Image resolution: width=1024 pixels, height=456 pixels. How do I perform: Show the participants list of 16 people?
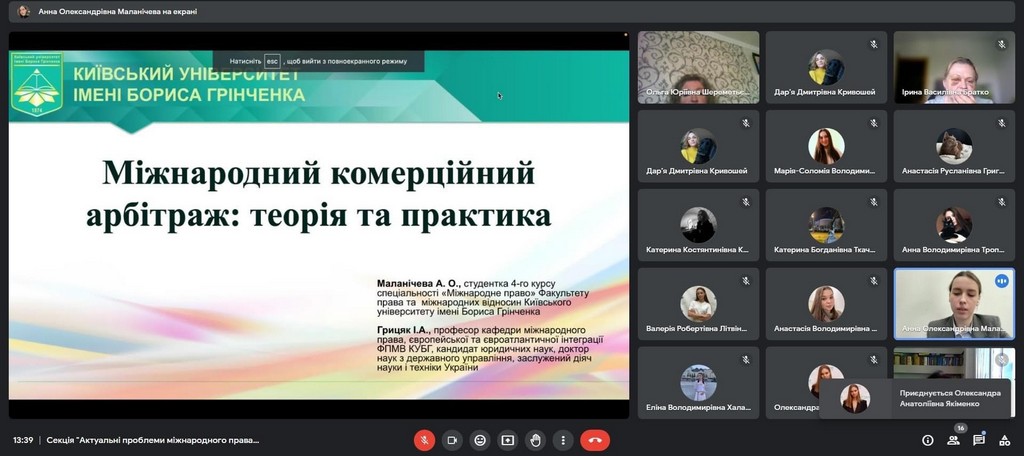click(x=954, y=440)
